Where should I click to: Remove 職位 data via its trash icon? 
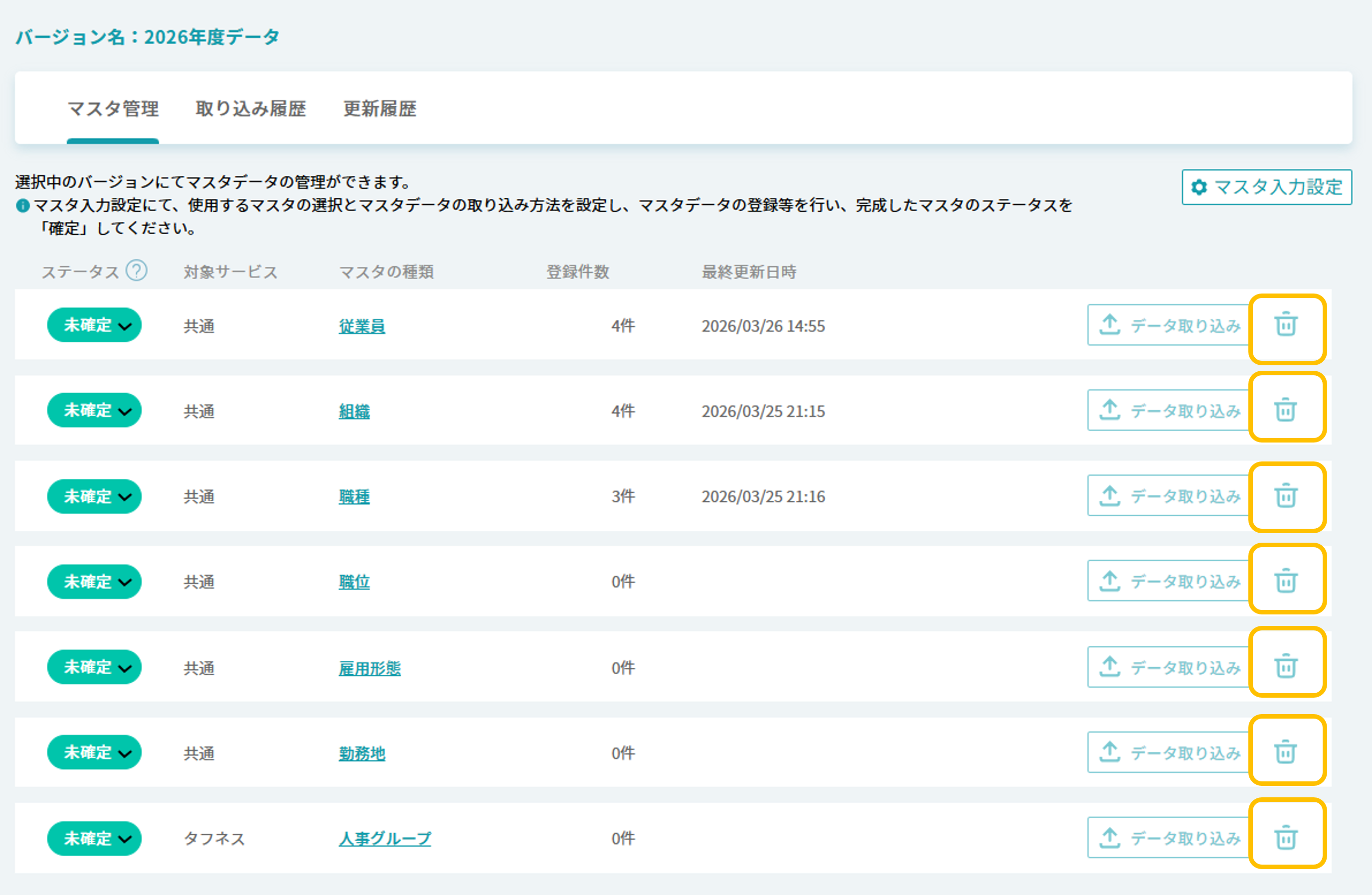(x=1286, y=581)
